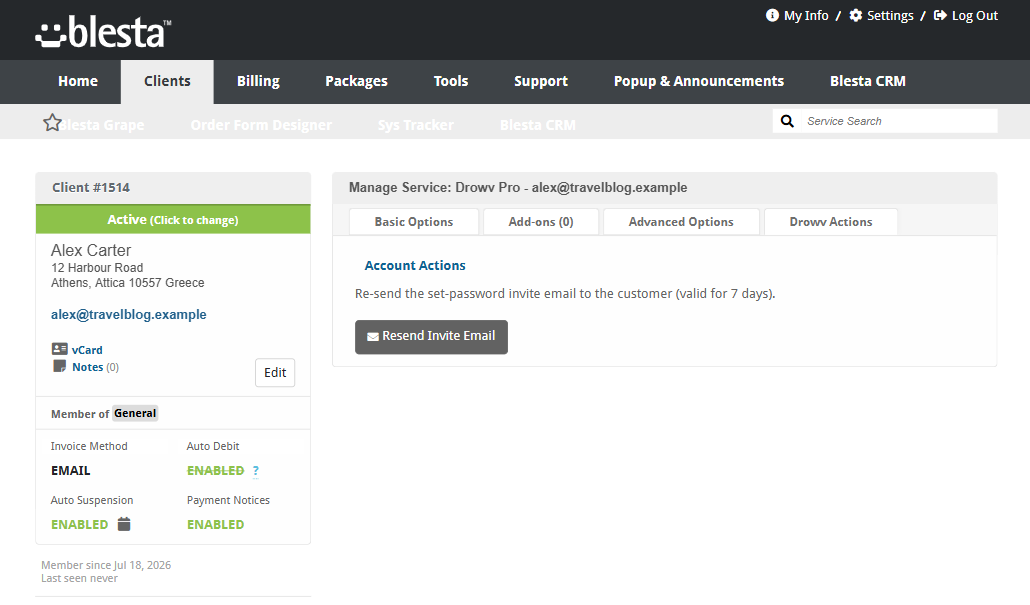Open Order Form Designer submenu link

click(261, 125)
